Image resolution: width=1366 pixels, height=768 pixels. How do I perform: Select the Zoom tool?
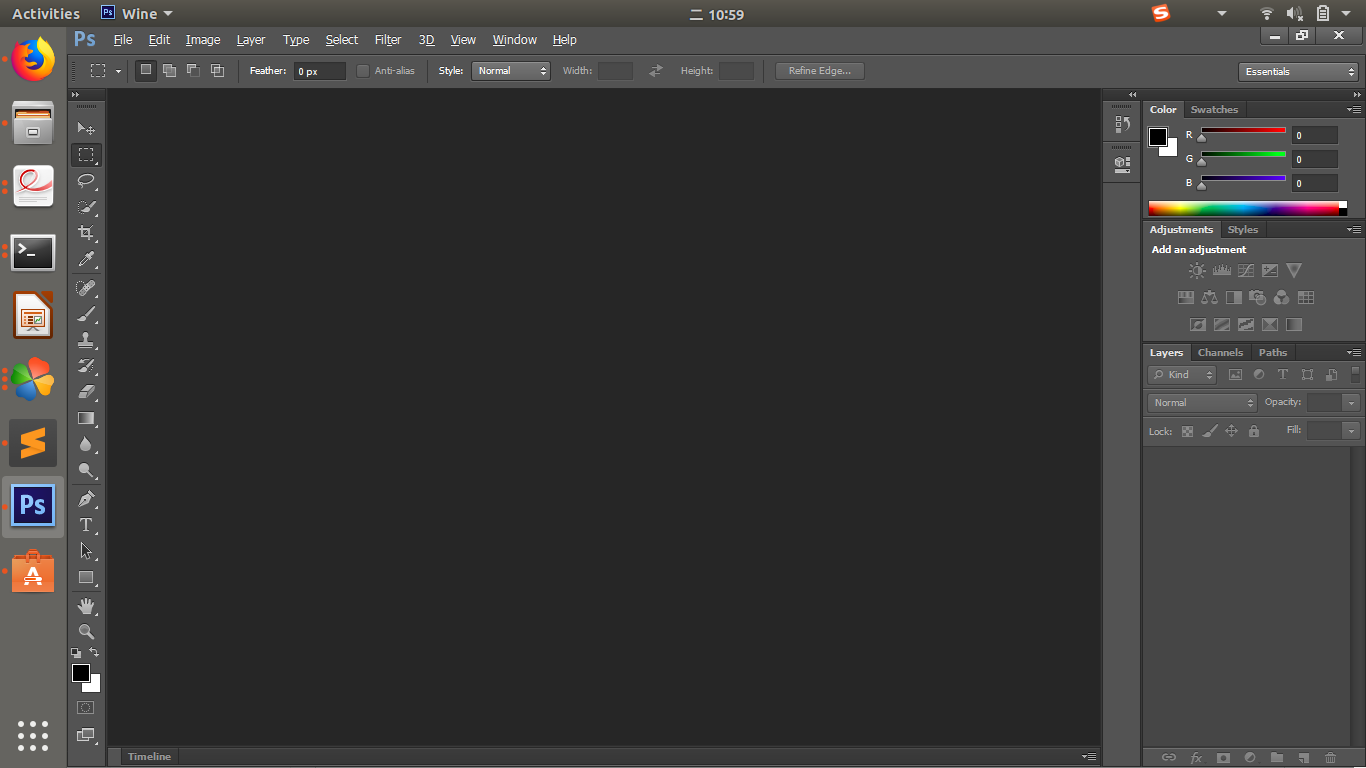[x=86, y=631]
